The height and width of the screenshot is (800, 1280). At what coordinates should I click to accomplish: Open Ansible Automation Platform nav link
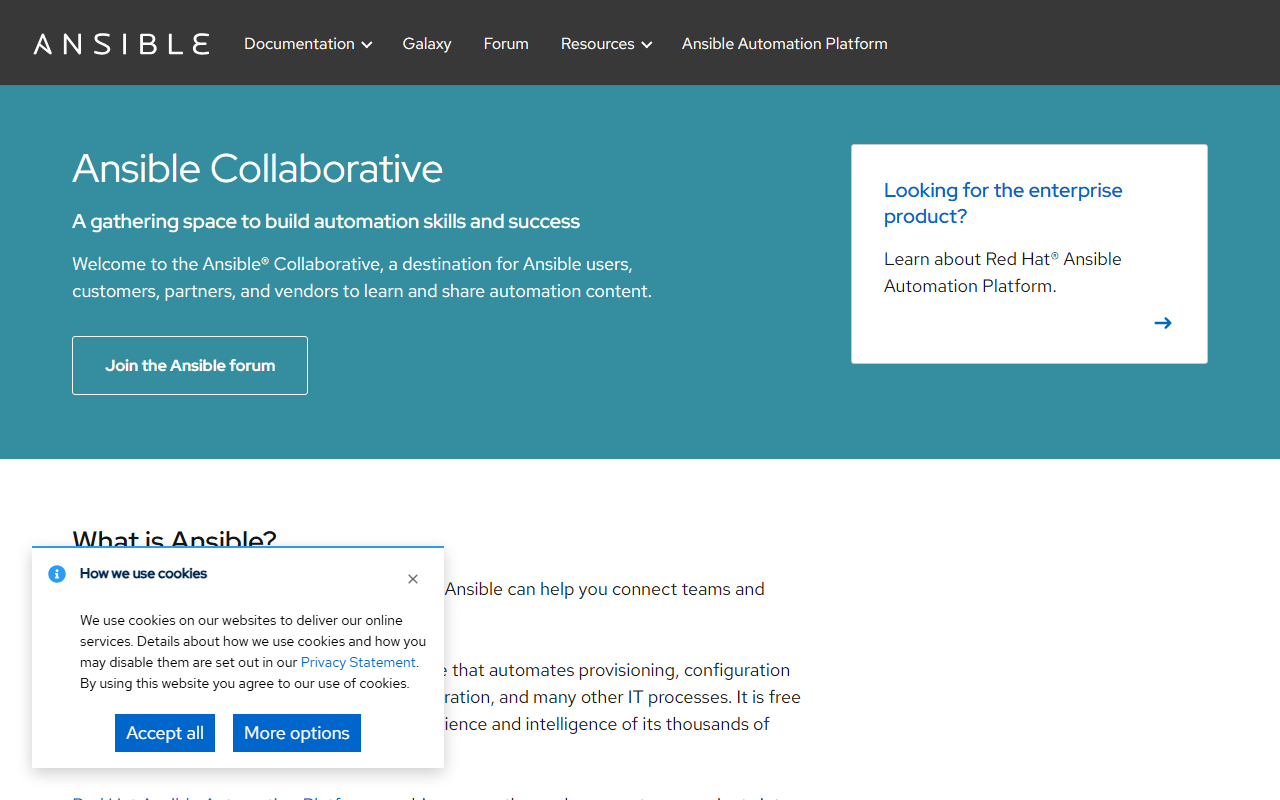pos(785,44)
